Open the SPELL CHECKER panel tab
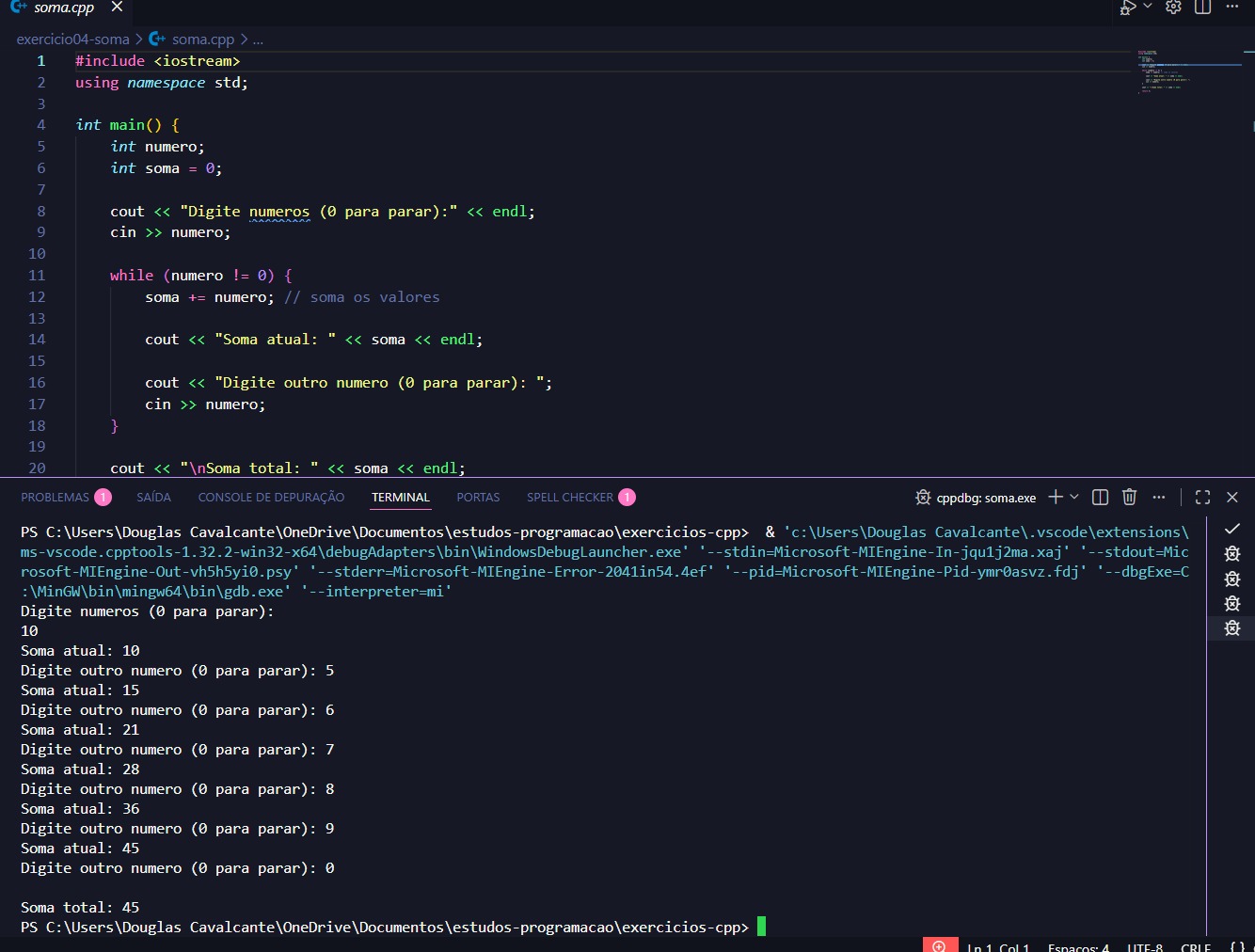Image resolution: width=1255 pixels, height=952 pixels. click(570, 498)
